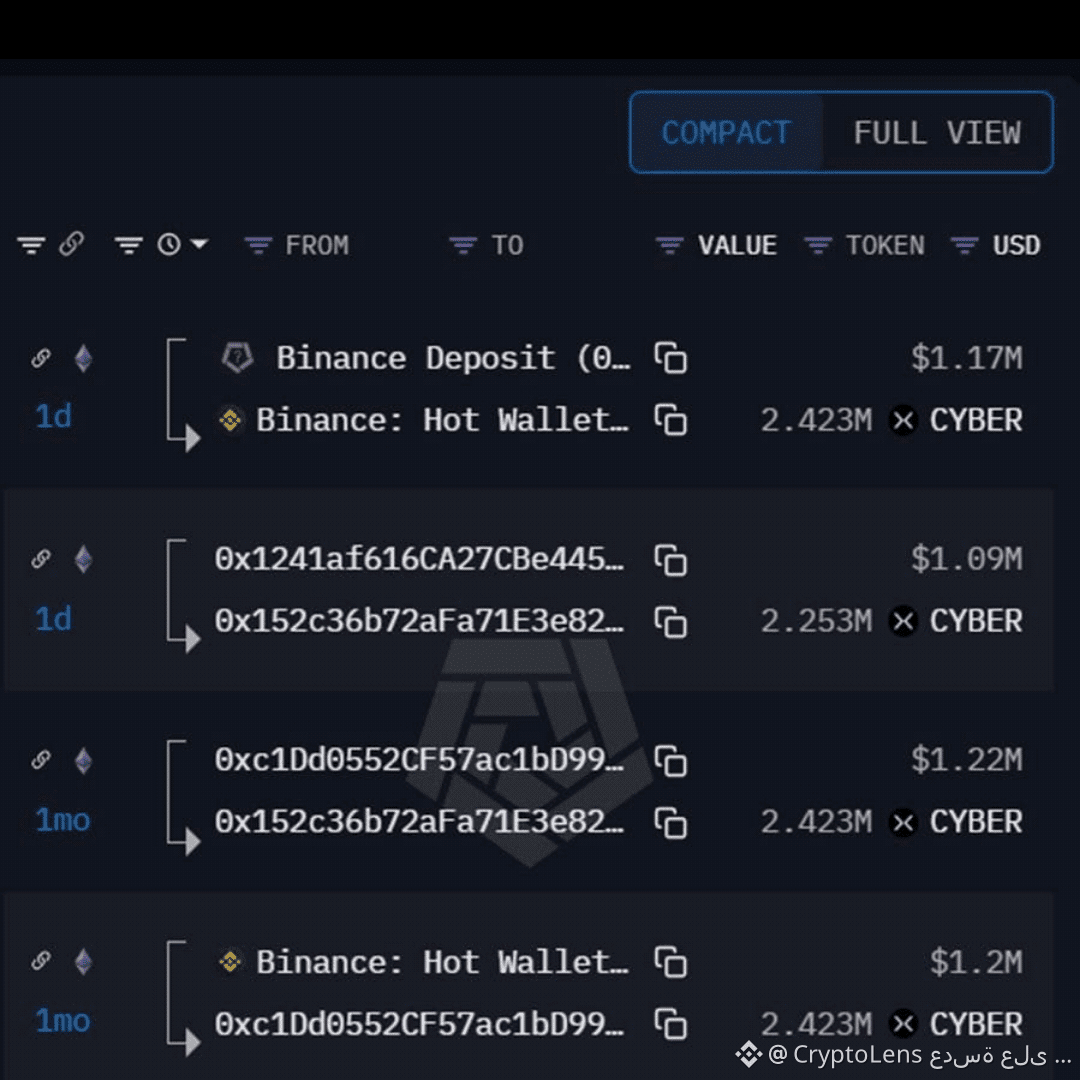Click CYBER token logo in $1.17M row
1080x1080 pixels.
[903, 420]
